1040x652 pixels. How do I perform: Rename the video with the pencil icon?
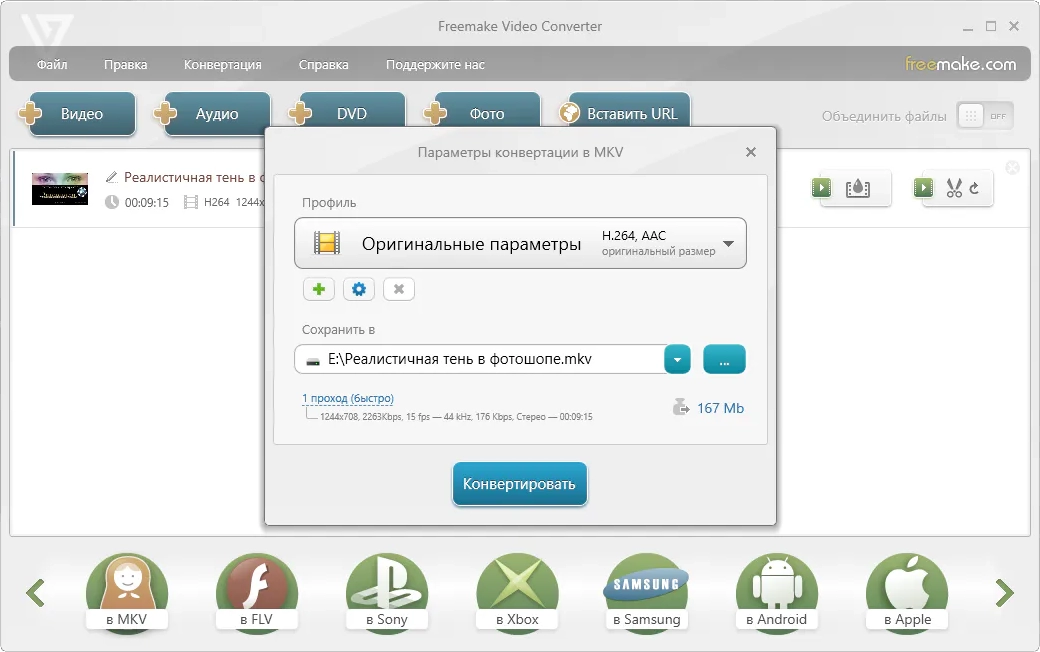pyautogui.click(x=111, y=177)
